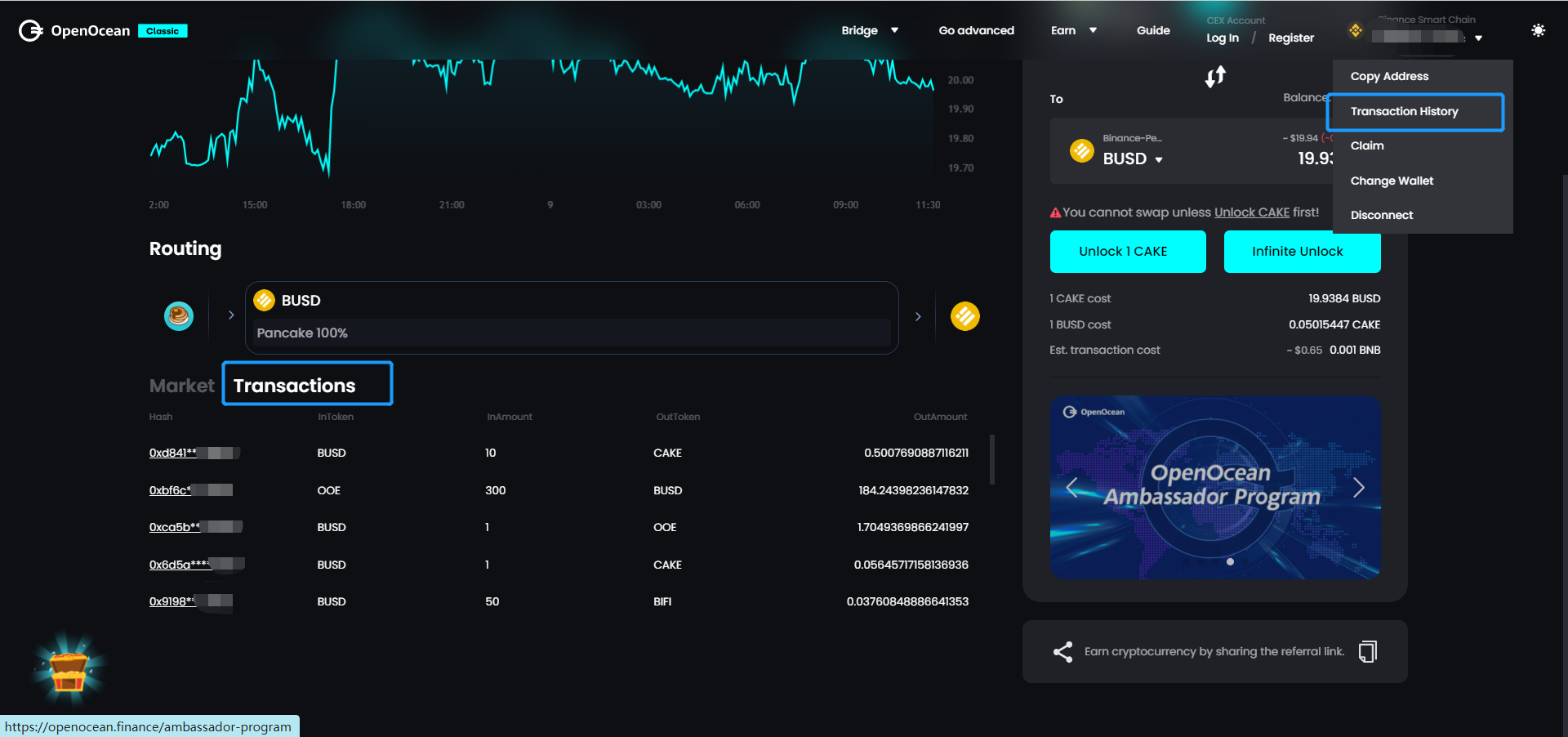Click the Hash column header
The width and height of the screenshot is (1568, 737).
click(161, 417)
